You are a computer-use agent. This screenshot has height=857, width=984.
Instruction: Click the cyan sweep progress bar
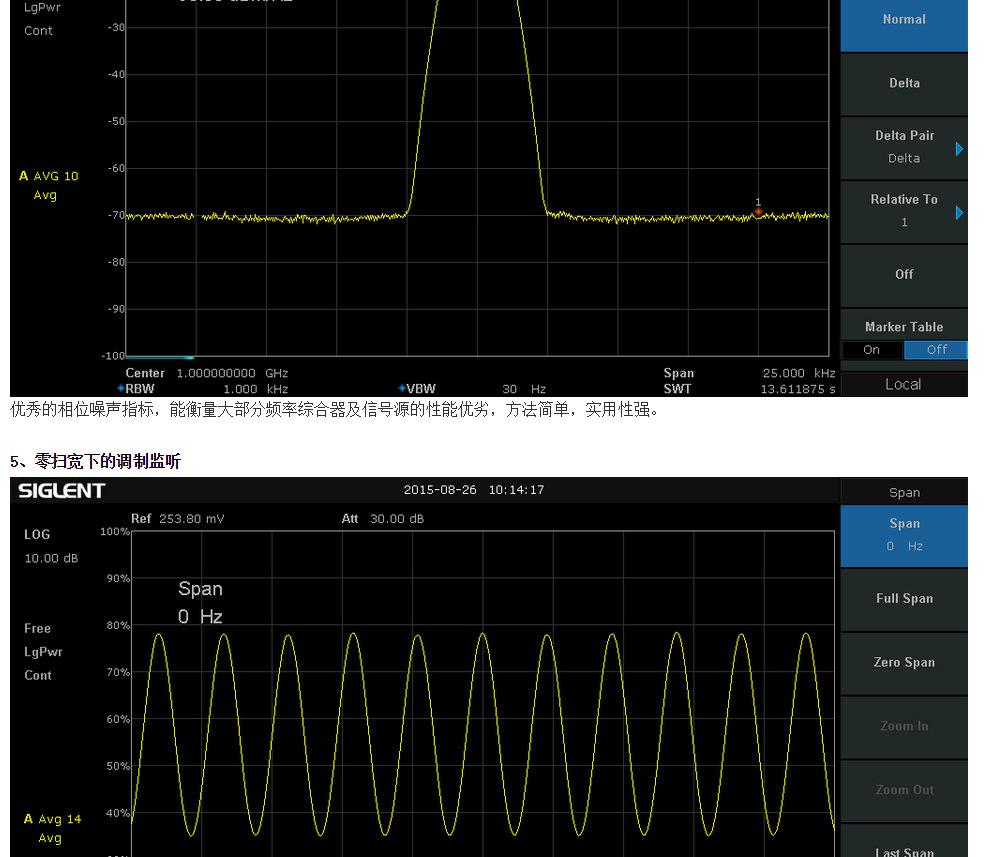(160, 357)
